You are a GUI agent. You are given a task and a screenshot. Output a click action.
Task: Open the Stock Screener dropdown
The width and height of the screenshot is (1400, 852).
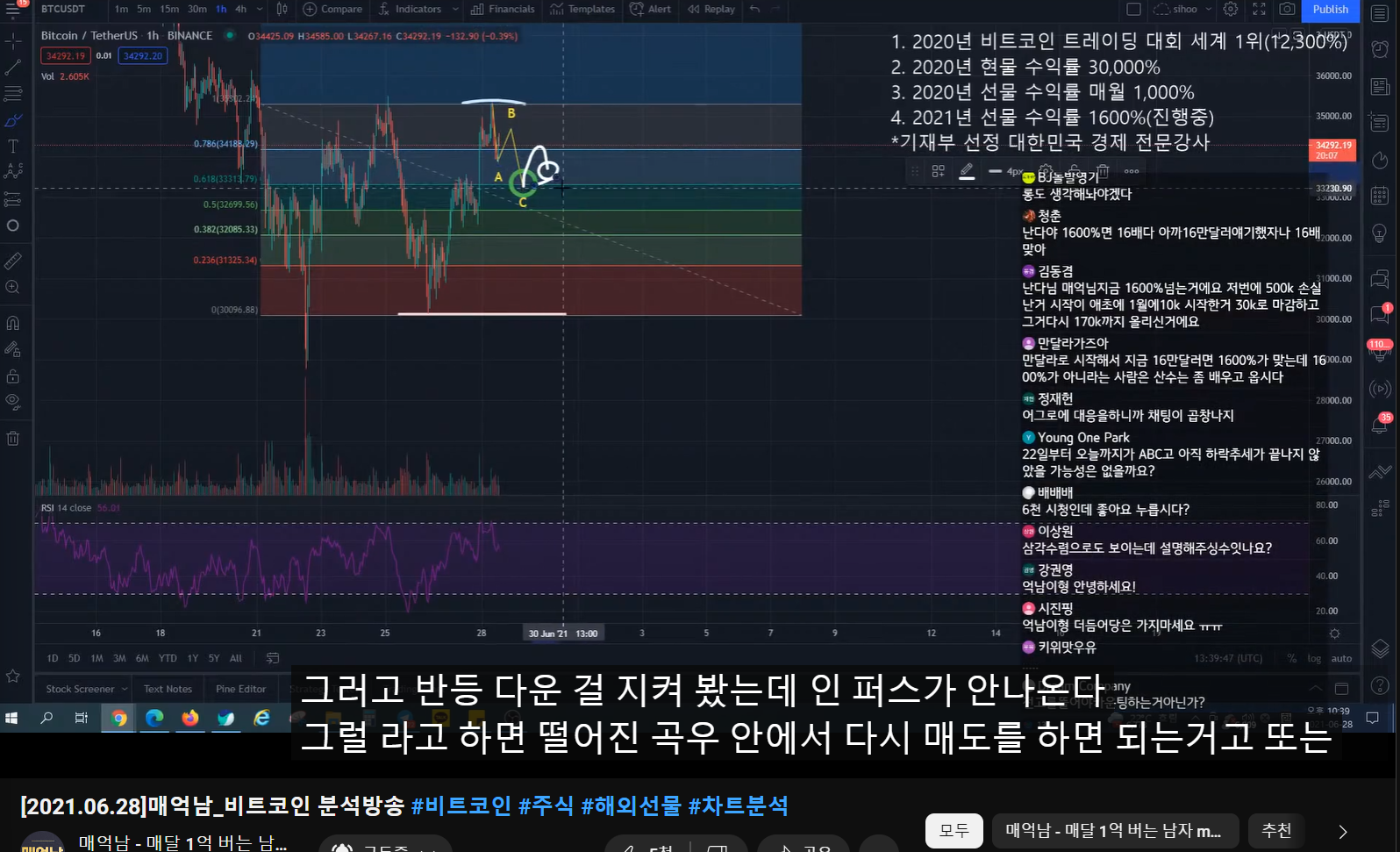coord(87,689)
